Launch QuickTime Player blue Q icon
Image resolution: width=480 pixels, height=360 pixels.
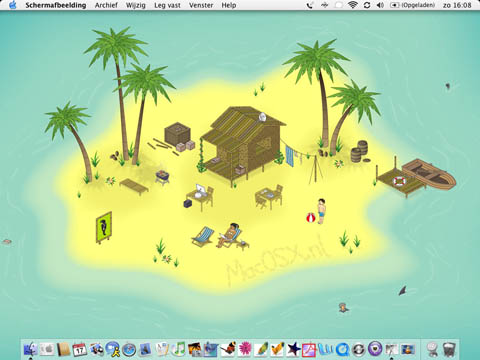tap(342, 349)
